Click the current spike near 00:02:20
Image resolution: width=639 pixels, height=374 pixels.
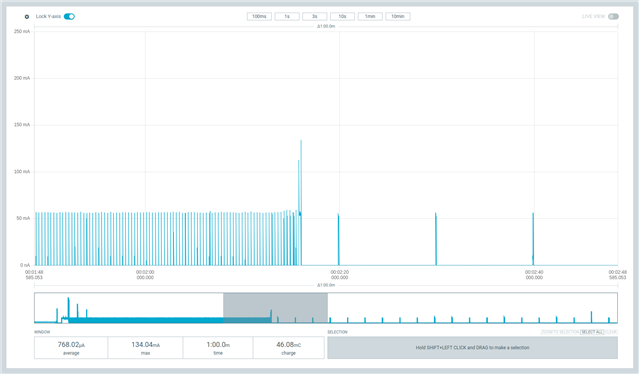coord(338,239)
